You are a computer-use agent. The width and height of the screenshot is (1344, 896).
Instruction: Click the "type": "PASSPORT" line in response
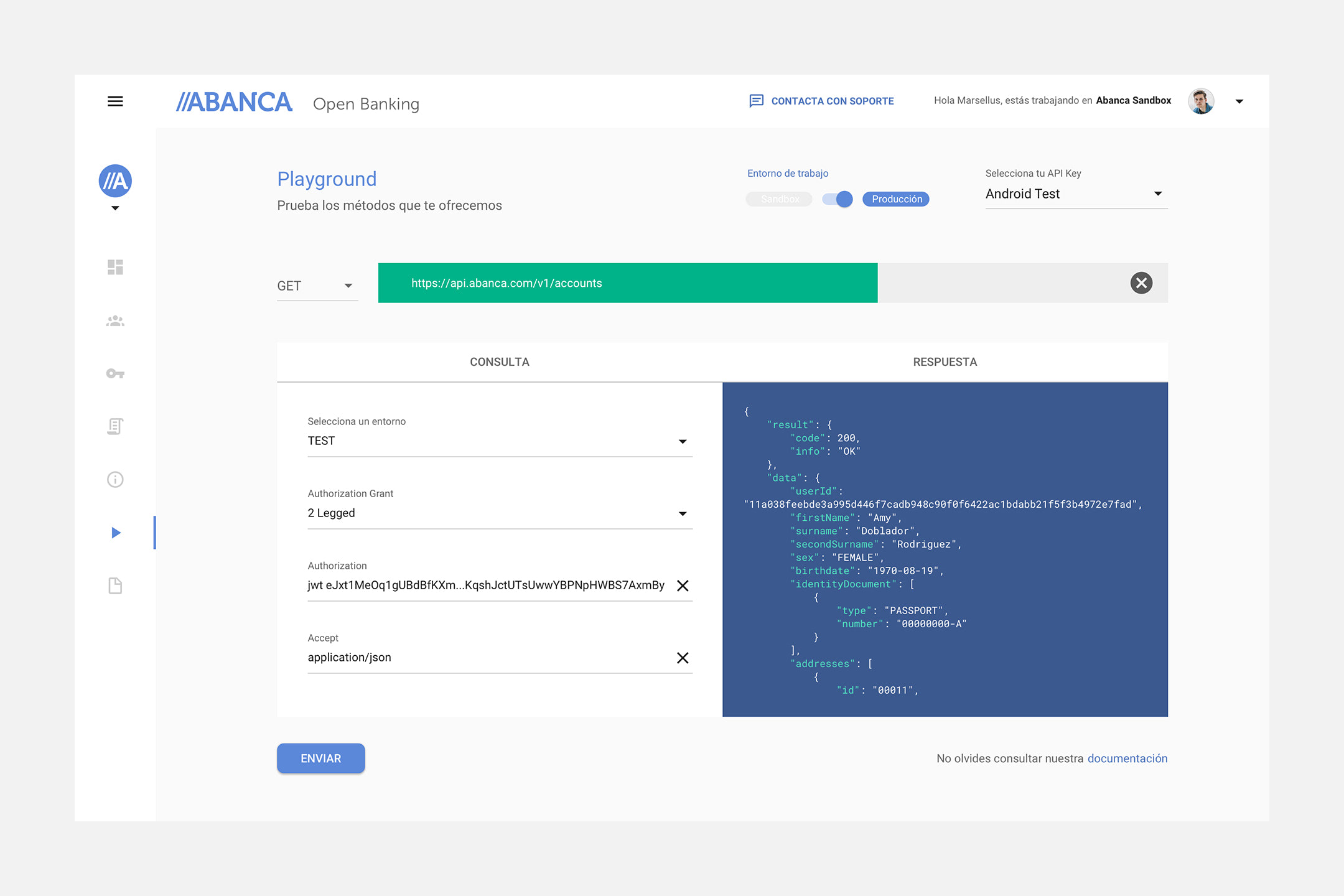pos(892,610)
